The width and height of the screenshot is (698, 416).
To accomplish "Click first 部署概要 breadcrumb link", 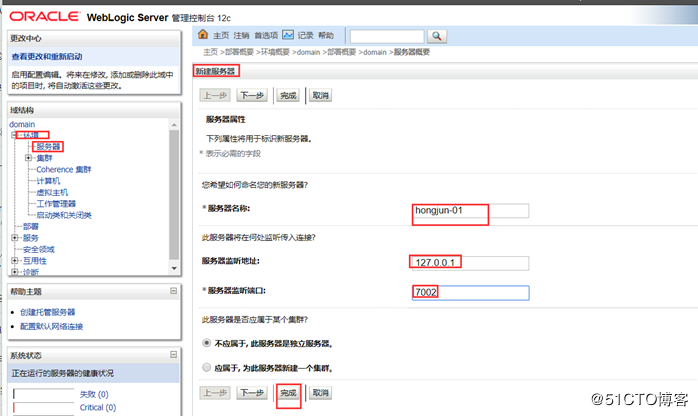I will [x=239, y=52].
